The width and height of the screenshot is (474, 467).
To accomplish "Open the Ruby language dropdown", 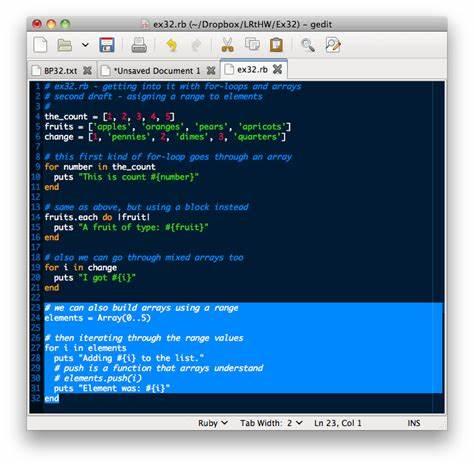I will pos(213,423).
